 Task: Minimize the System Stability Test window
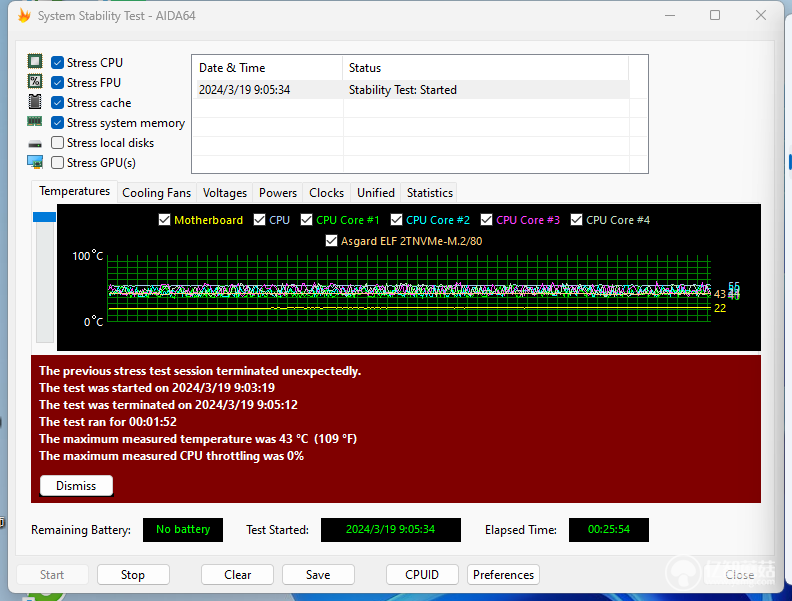tap(670, 16)
